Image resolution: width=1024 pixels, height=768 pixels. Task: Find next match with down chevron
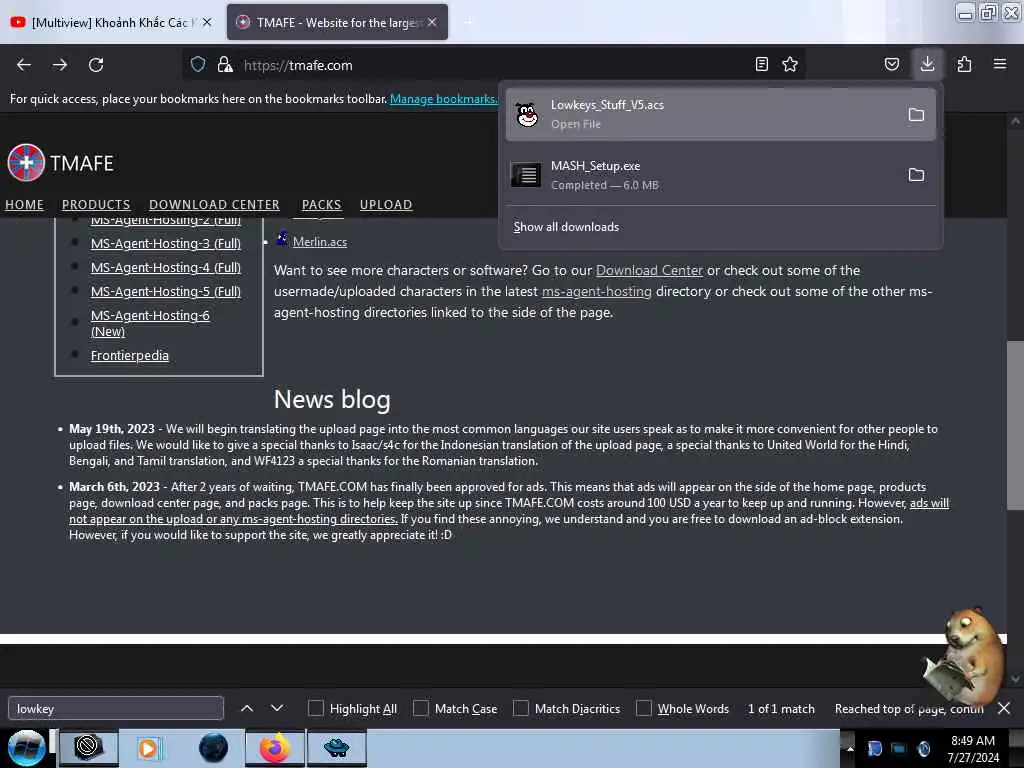(x=277, y=708)
